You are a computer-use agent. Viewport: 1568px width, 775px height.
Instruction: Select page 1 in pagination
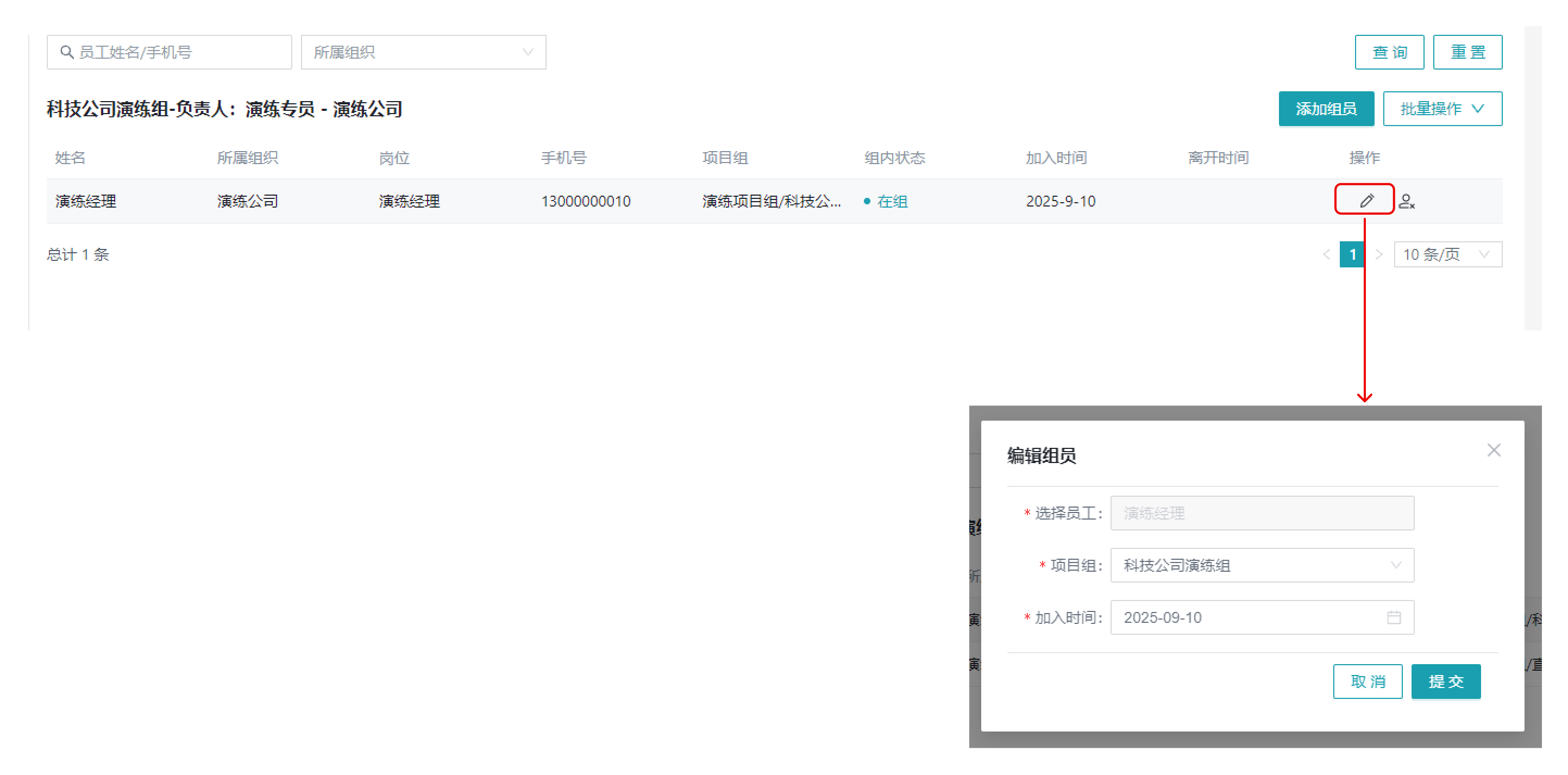coord(1352,254)
